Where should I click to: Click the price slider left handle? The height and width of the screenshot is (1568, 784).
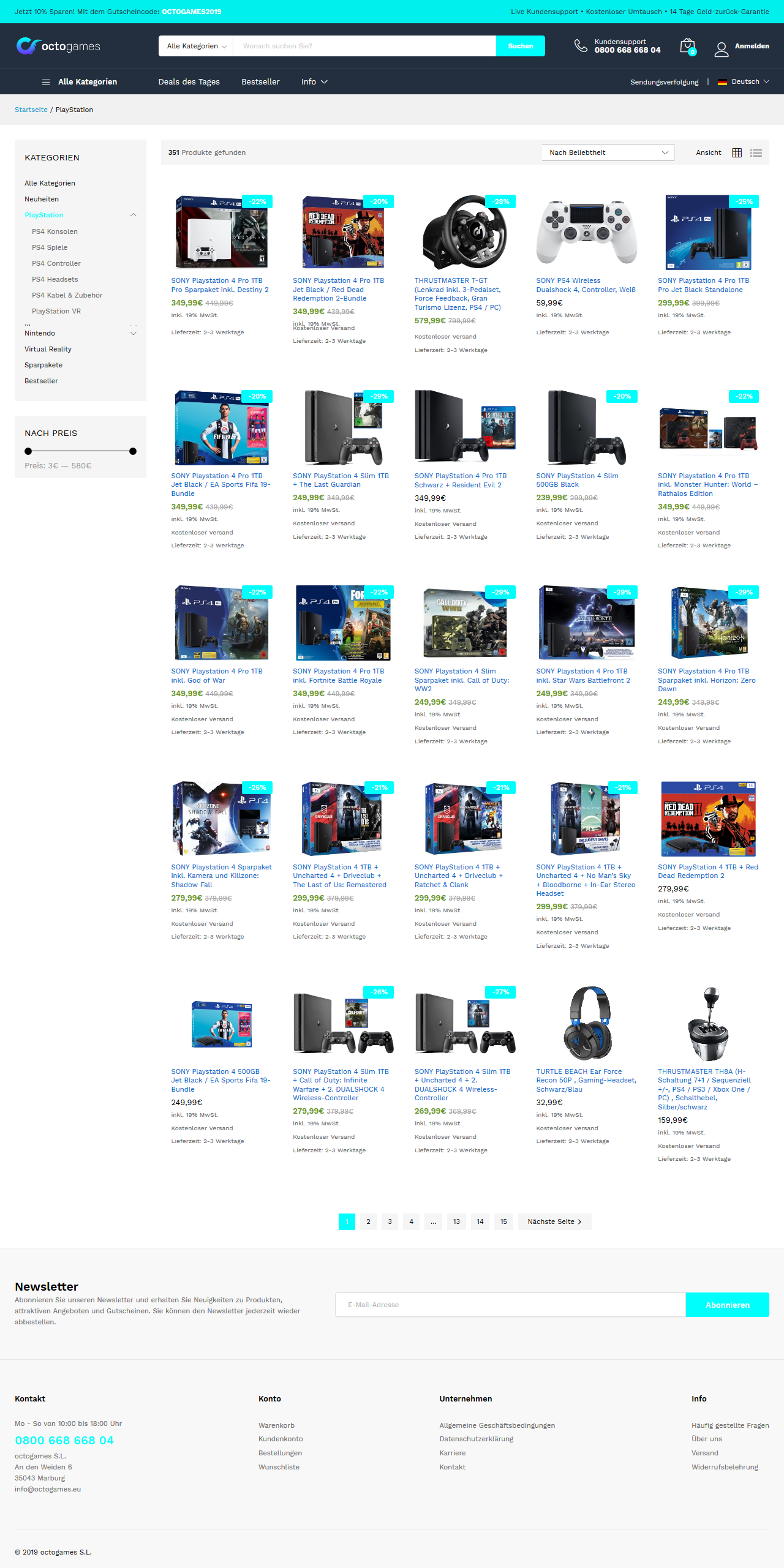click(x=28, y=451)
